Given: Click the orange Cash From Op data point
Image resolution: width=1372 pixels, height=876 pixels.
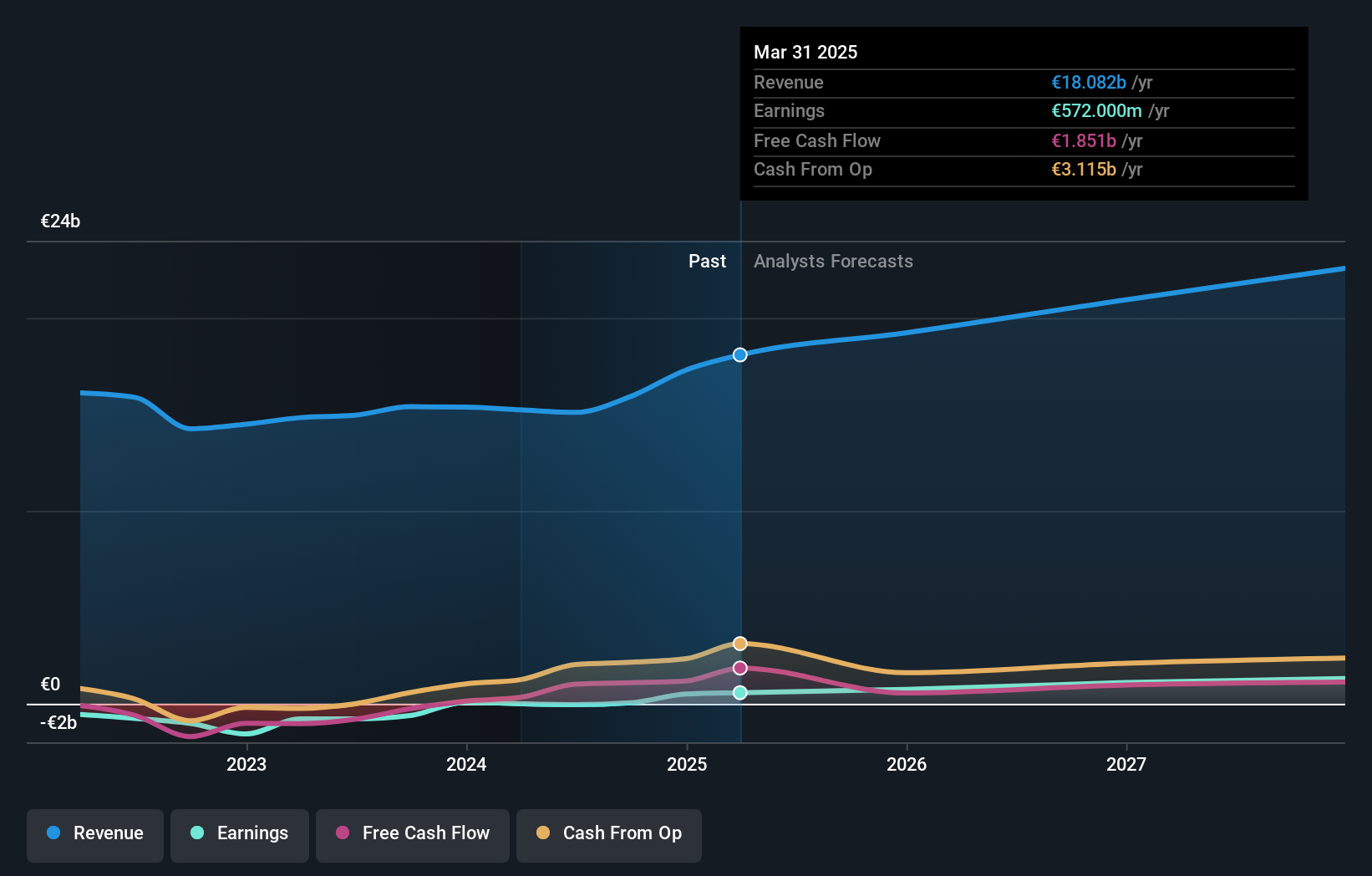Looking at the screenshot, I should click(740, 644).
